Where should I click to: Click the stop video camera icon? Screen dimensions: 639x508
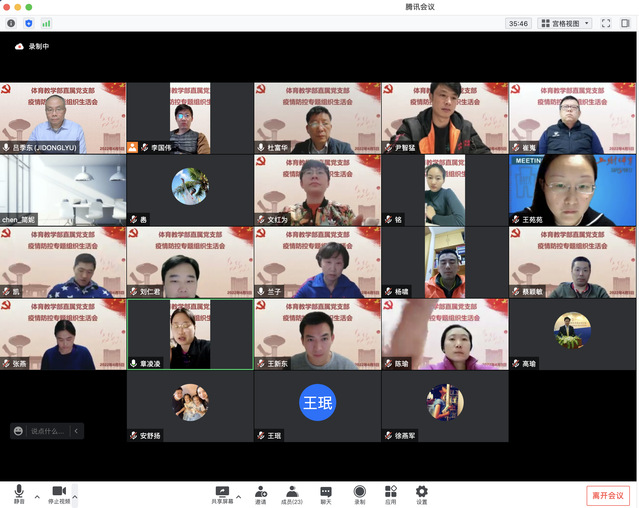pos(59,490)
